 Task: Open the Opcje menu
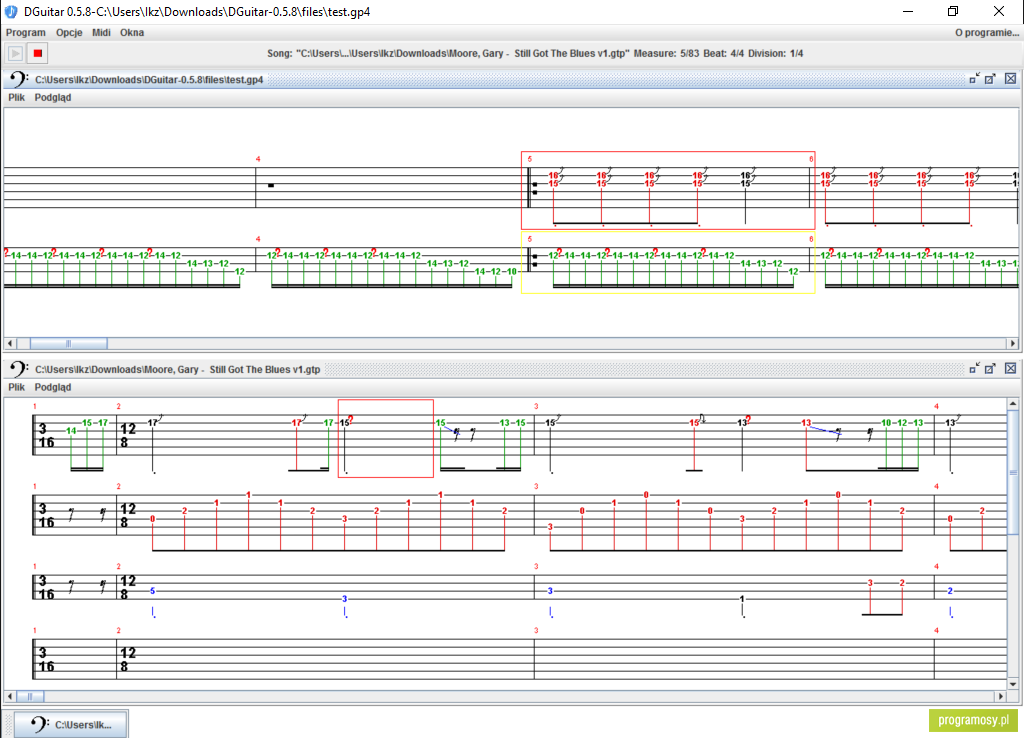69,33
